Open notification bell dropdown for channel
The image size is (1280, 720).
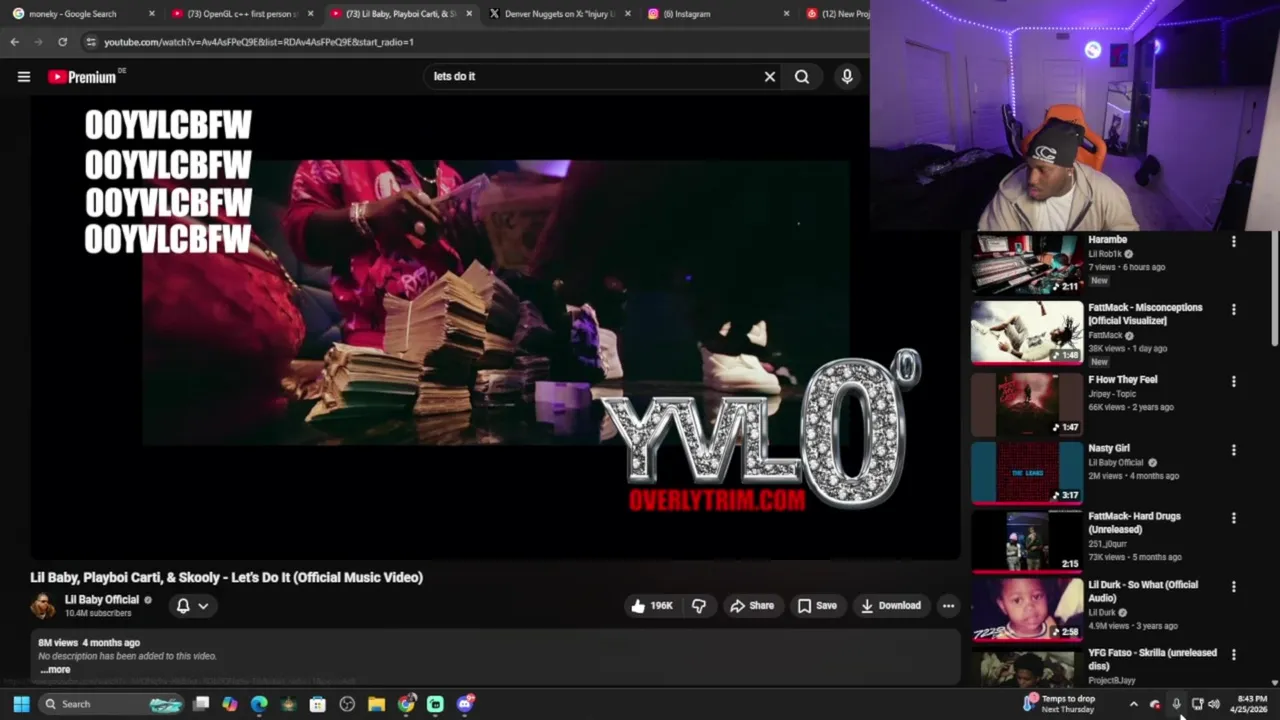tap(192, 605)
